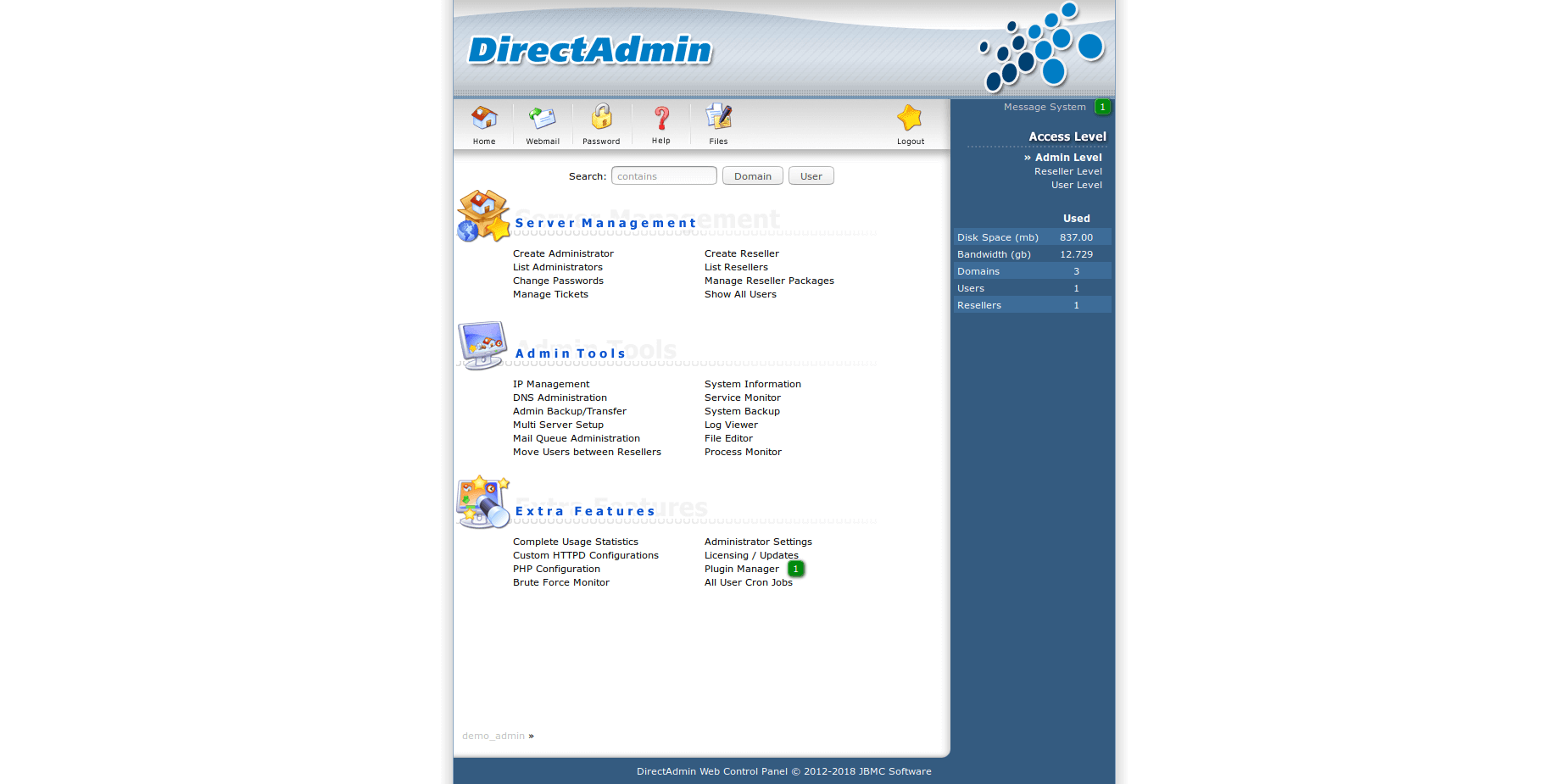Viewport: 1566px width, 784px height.
Task: Open List Administrators
Action: click(x=558, y=267)
